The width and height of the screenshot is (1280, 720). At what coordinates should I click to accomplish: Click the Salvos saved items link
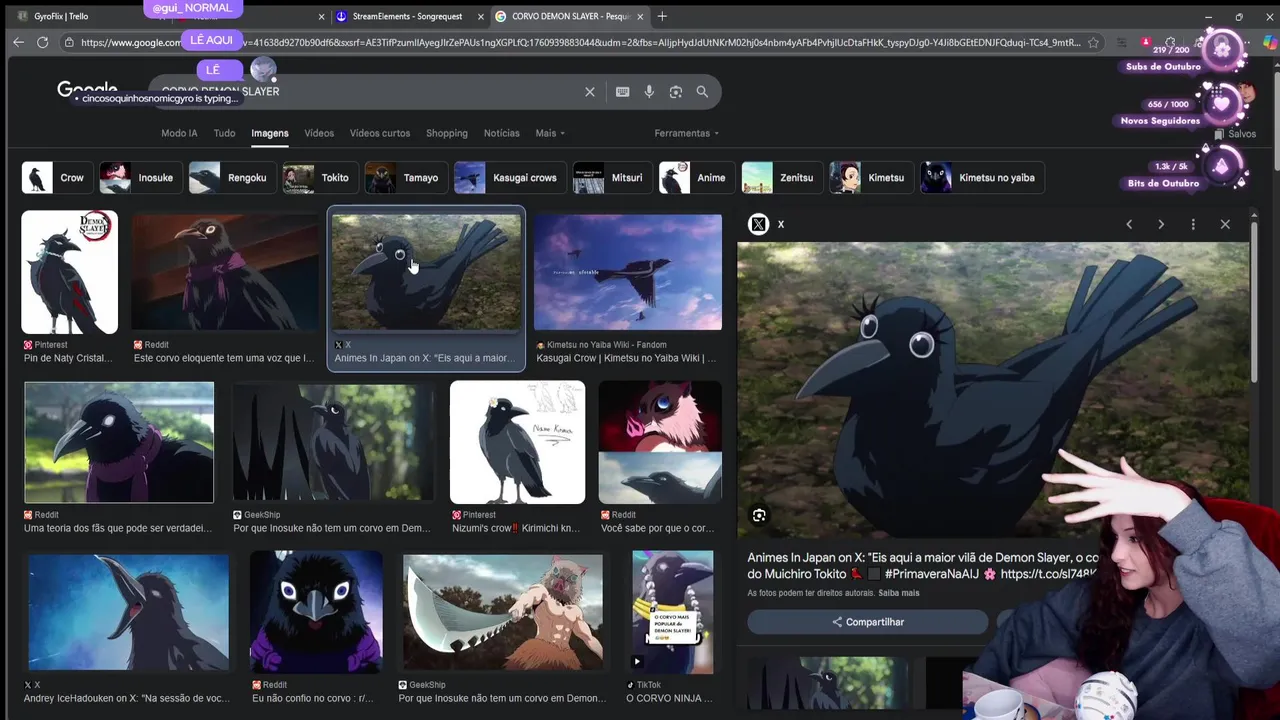(x=1235, y=134)
